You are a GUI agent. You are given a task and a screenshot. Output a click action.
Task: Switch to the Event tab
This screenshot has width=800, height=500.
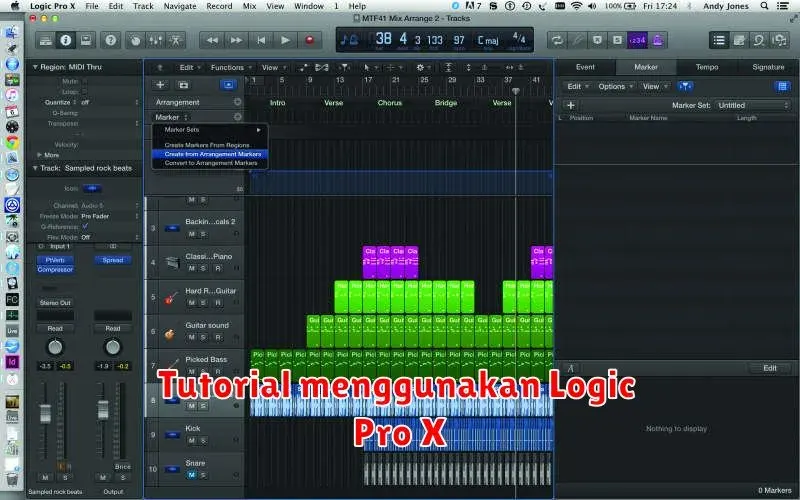click(x=585, y=67)
